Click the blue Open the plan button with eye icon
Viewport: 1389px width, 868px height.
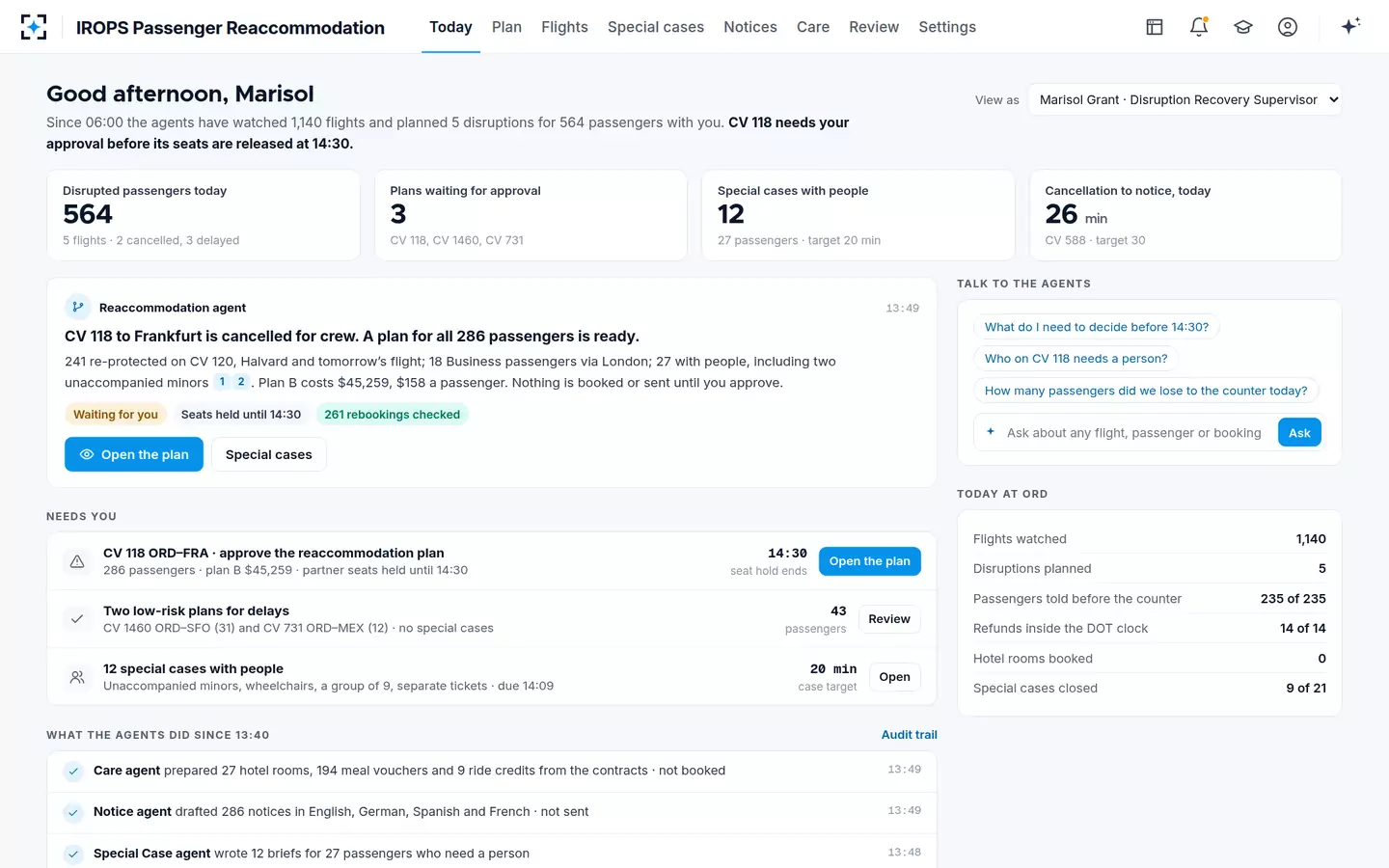(x=134, y=454)
